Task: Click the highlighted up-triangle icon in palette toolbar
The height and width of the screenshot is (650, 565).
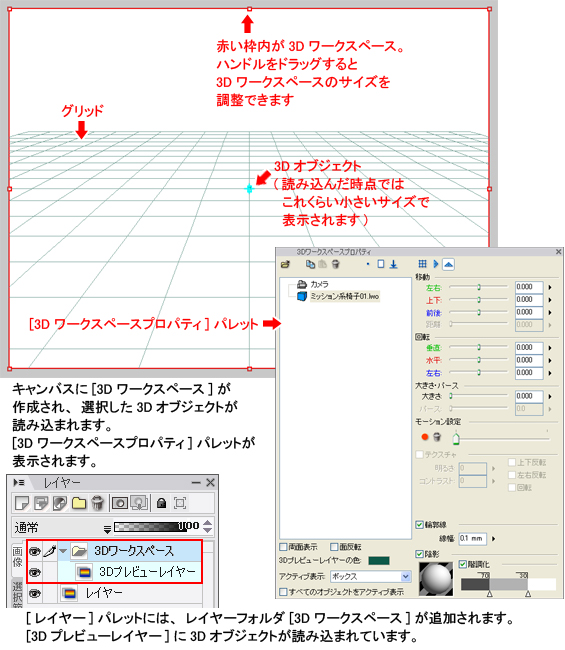Action: click(448, 264)
